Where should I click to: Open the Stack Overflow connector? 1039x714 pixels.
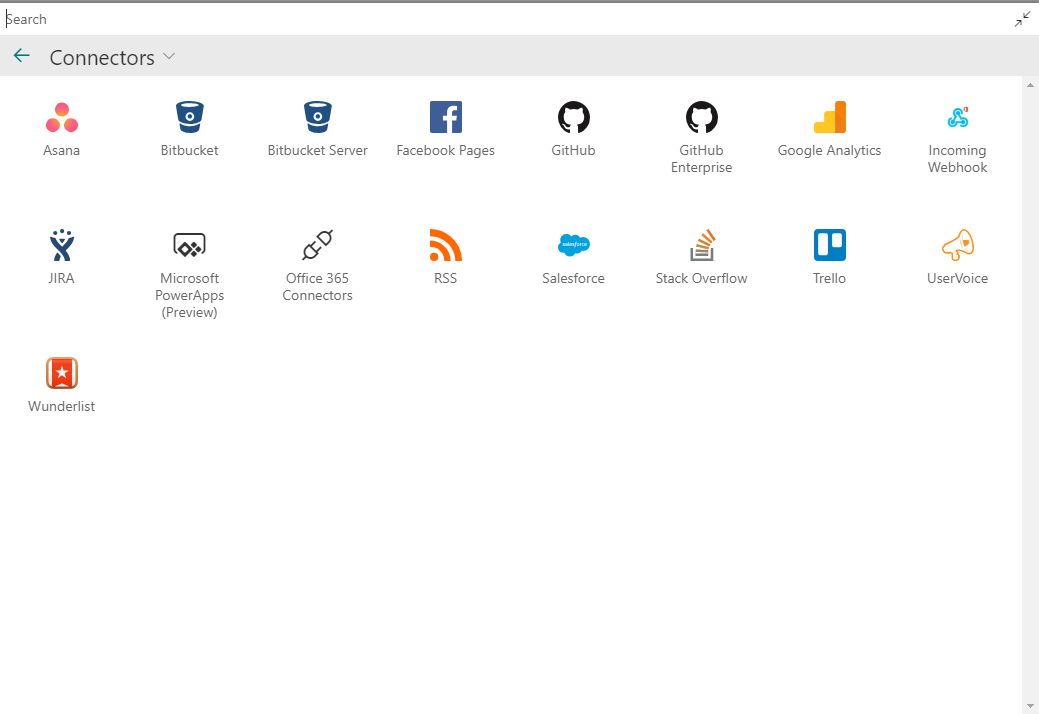pyautogui.click(x=702, y=246)
